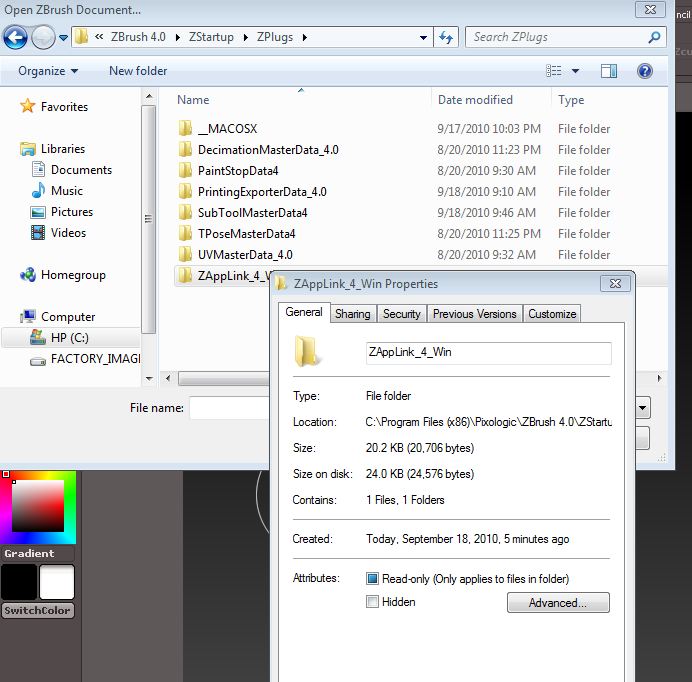Image resolution: width=692 pixels, height=682 pixels.
Task: Expand the arrow after ZPlugs breadcrumb
Action: [305, 38]
